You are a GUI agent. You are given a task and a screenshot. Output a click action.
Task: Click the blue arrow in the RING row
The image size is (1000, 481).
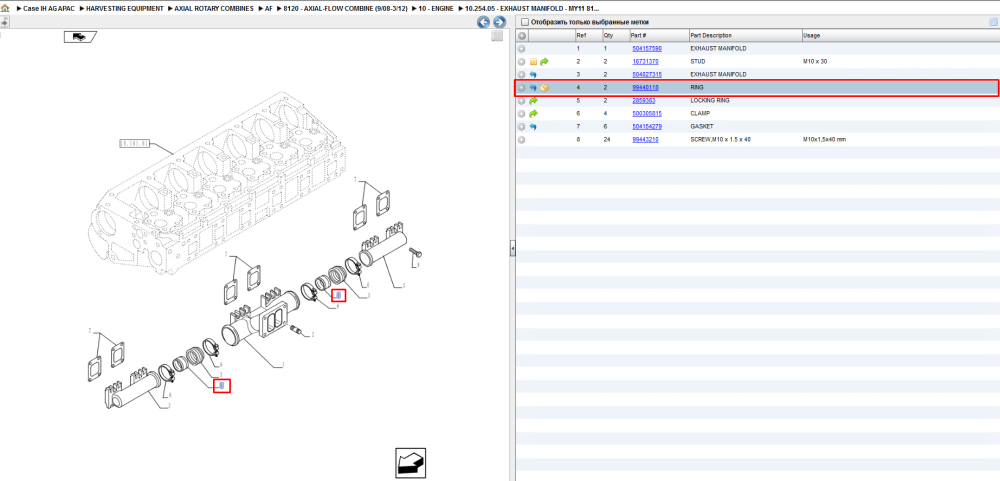tap(533, 88)
